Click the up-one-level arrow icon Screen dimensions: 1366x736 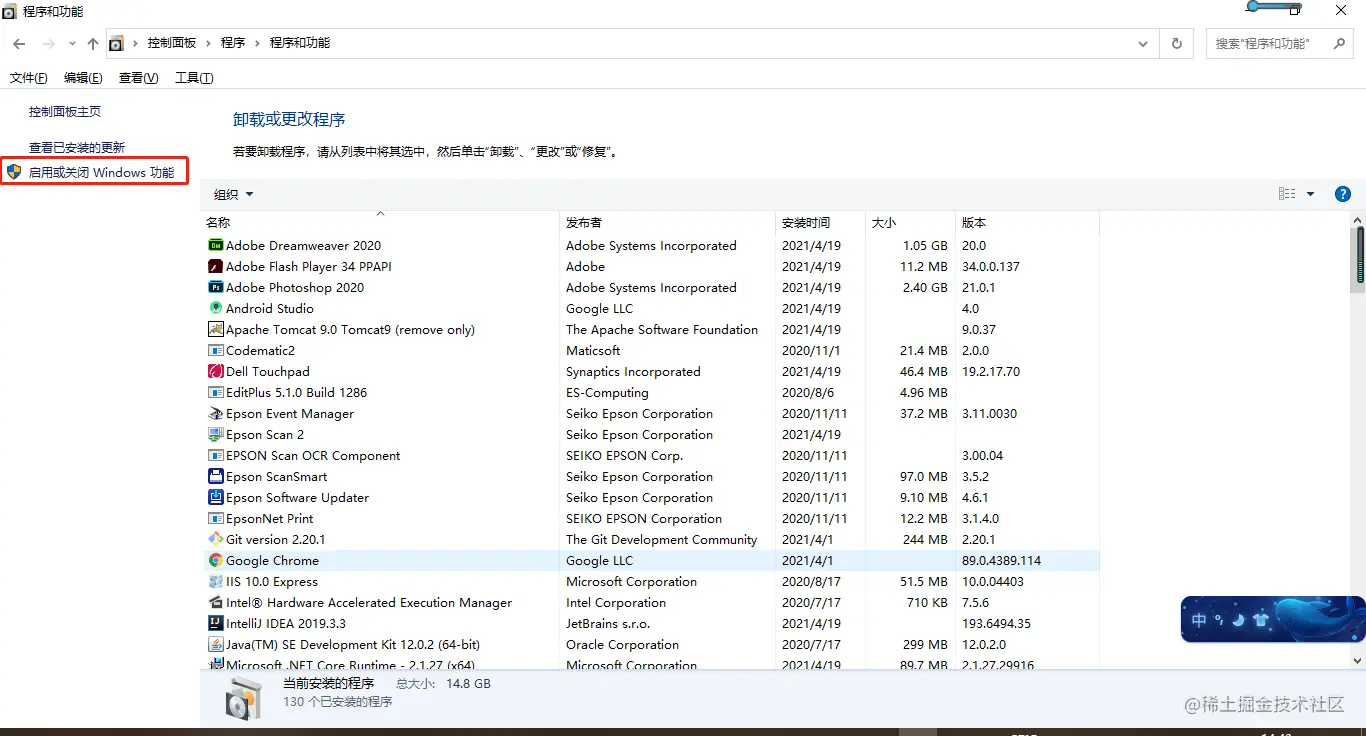[x=92, y=43]
